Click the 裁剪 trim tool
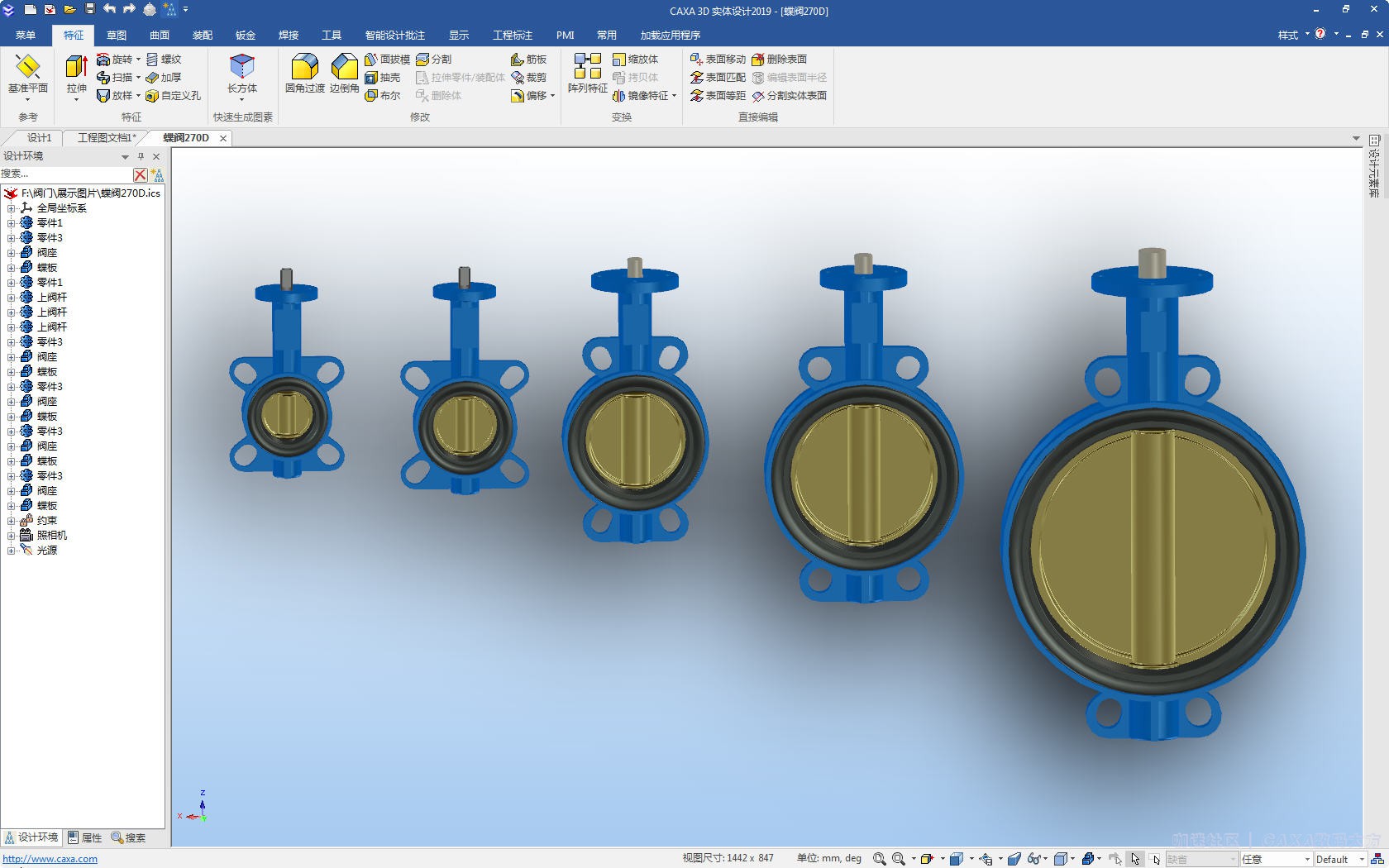 (529, 78)
